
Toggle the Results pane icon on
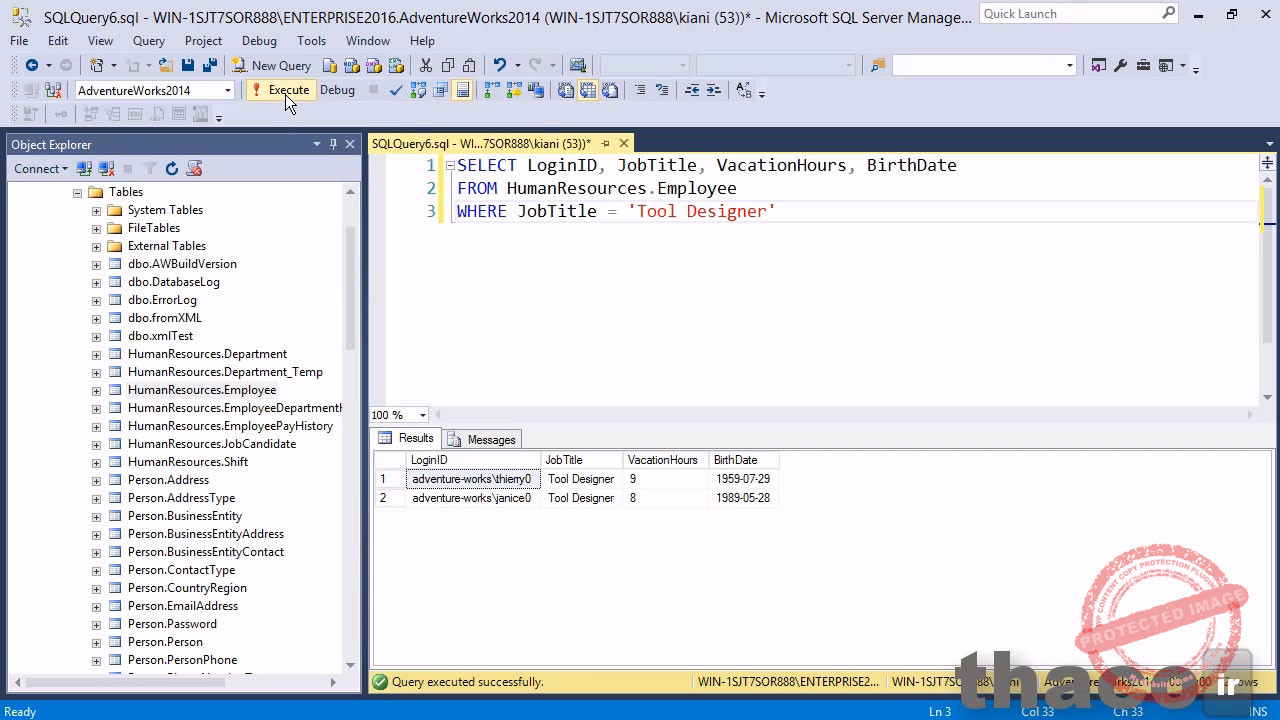pos(463,90)
